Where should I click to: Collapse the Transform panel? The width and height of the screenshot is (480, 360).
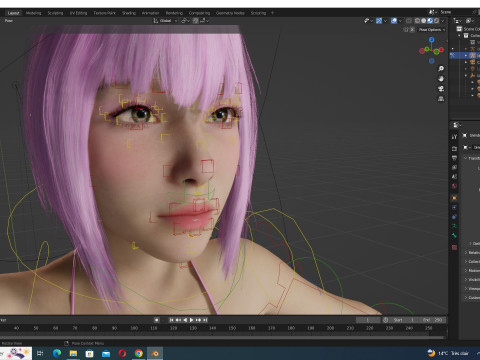click(x=472, y=158)
